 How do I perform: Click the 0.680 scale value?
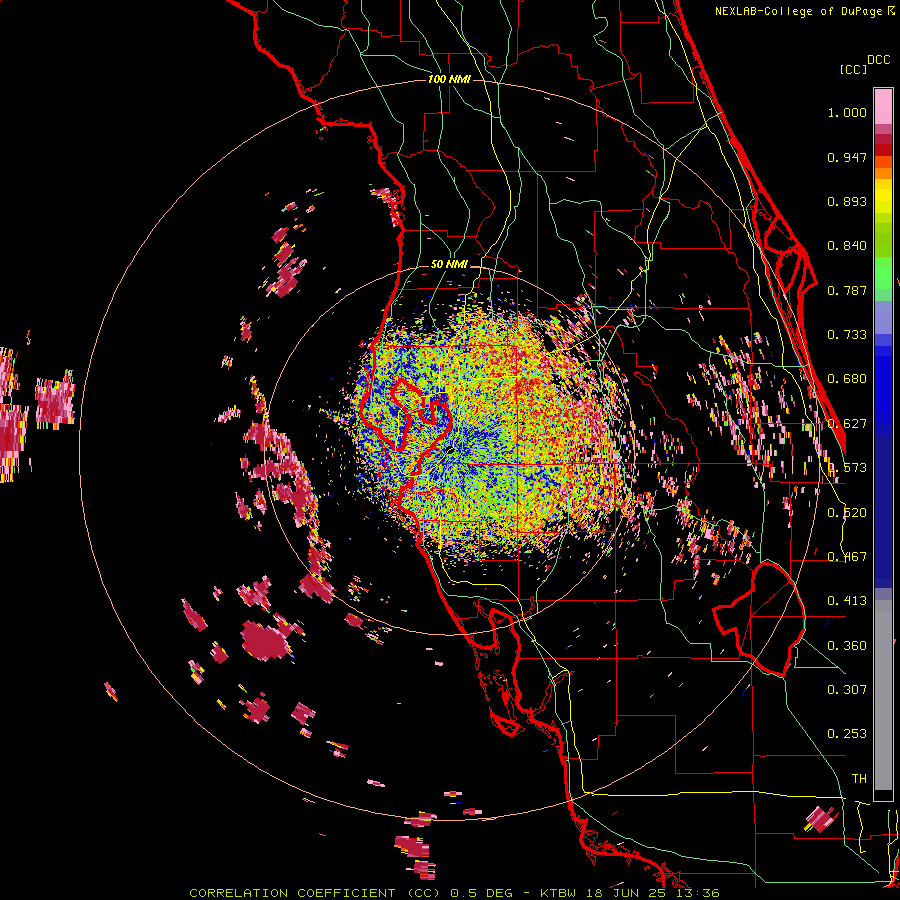click(847, 379)
